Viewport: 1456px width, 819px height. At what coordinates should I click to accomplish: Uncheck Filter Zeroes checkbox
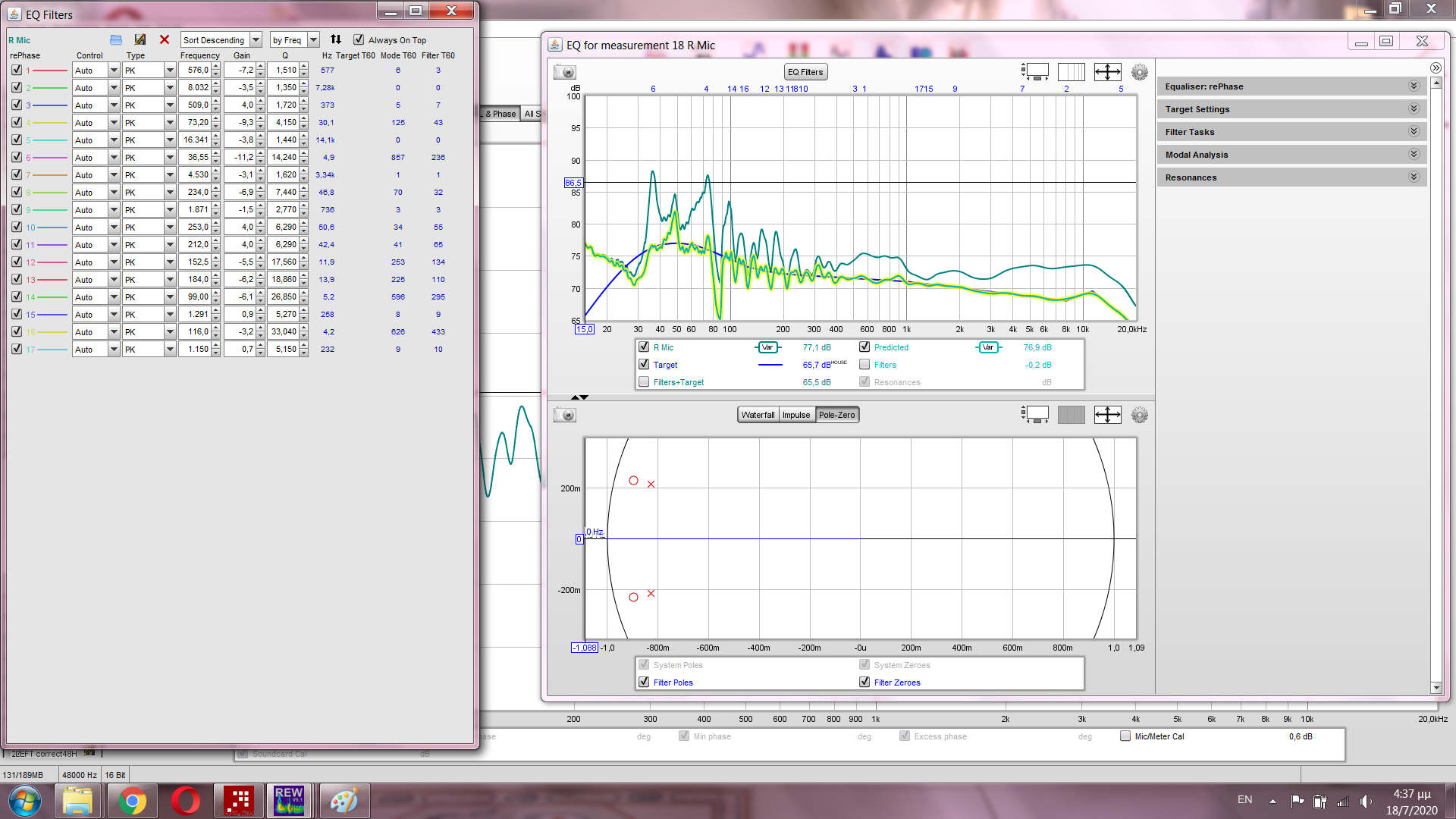864,682
